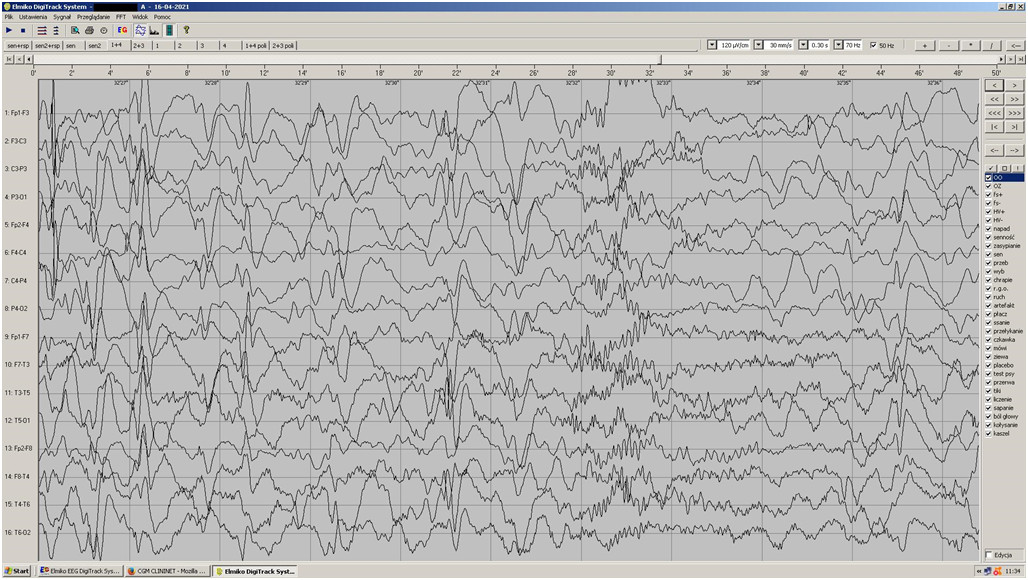Uncheck the 'napad' event checkbox
1028x580 pixels.
coord(988,228)
